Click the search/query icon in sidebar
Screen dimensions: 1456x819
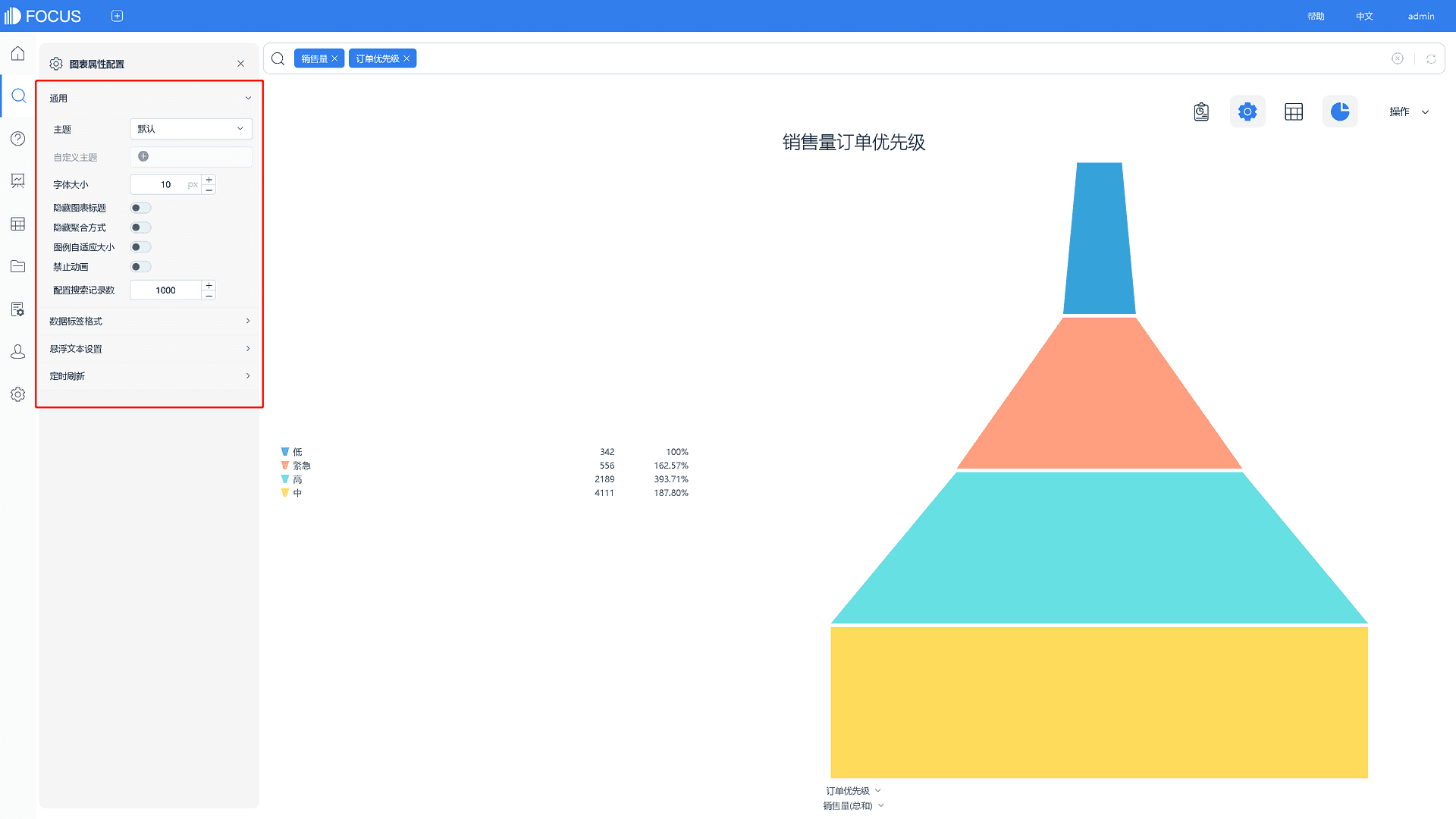[18, 96]
